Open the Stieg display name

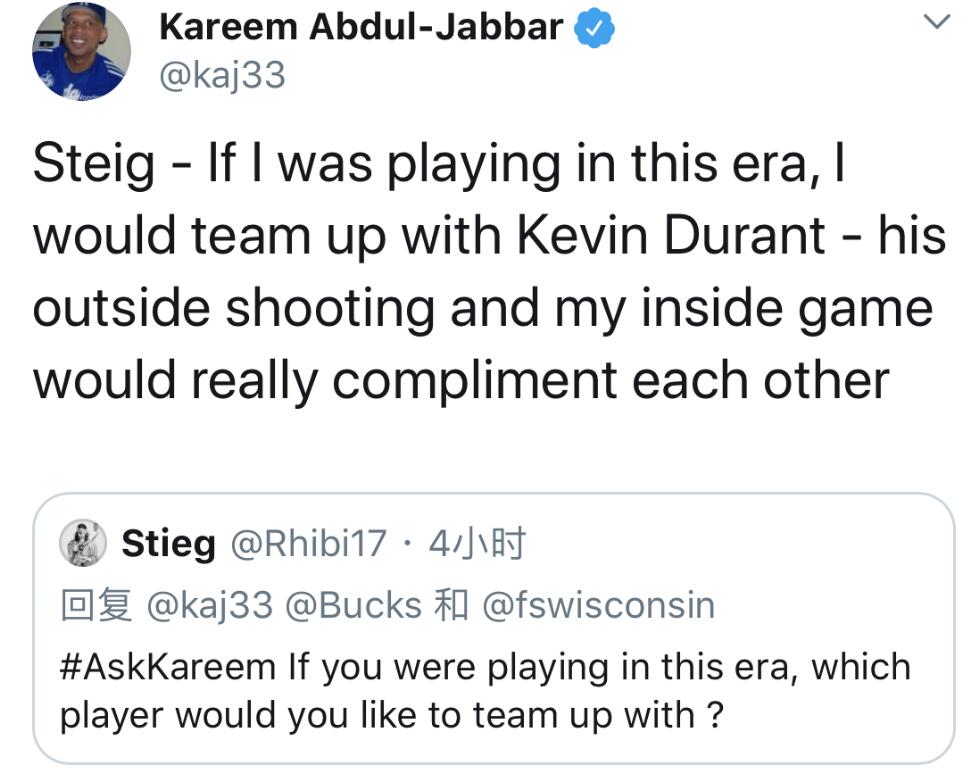tap(168, 545)
